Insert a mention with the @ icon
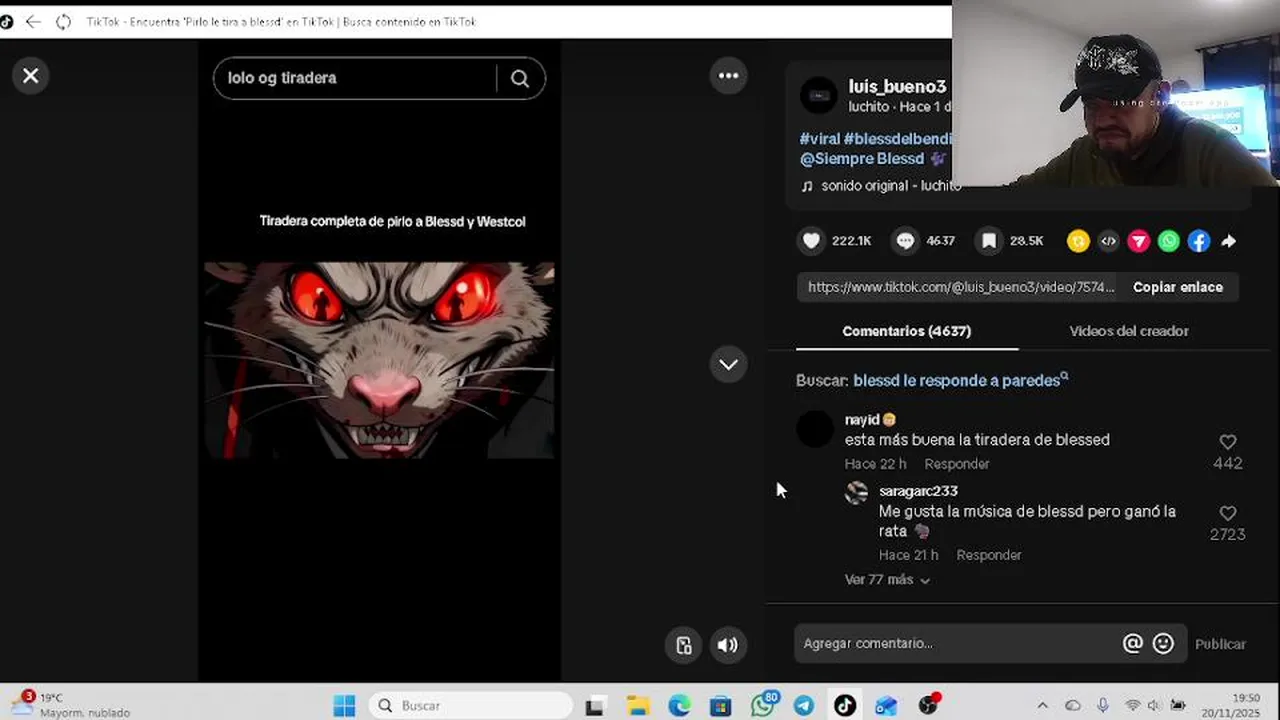Viewport: 1280px width, 720px height. click(x=1132, y=644)
